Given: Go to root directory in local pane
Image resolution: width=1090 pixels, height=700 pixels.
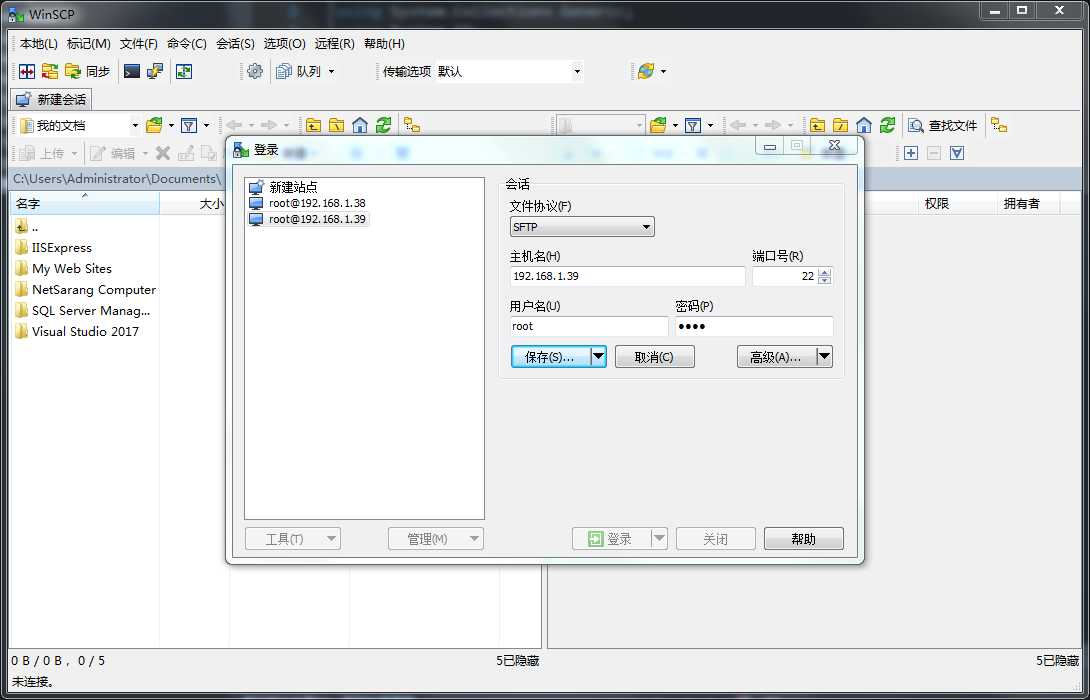Looking at the screenshot, I should coord(336,125).
